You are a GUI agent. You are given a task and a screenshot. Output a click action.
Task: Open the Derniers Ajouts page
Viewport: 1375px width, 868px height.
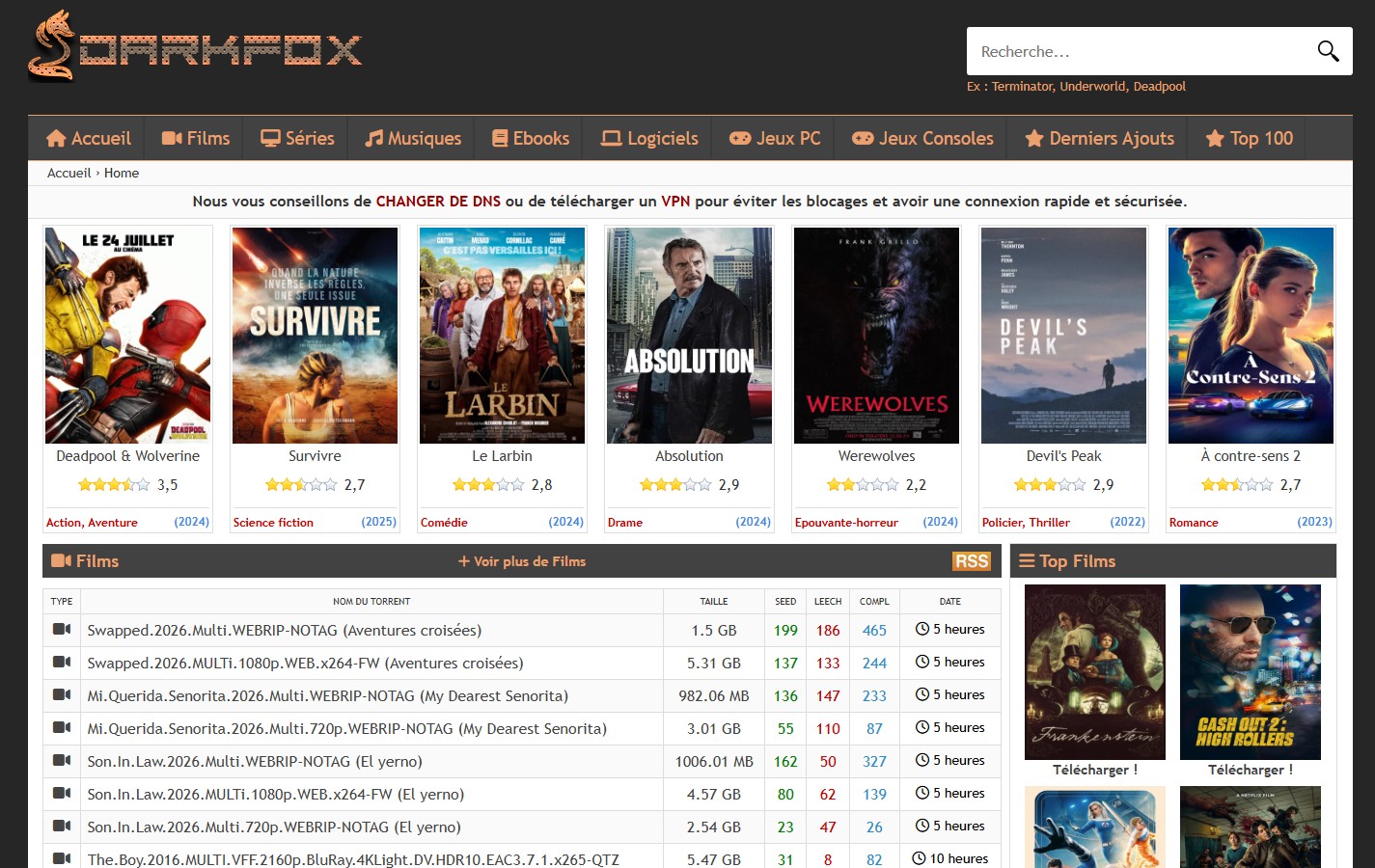(1100, 138)
